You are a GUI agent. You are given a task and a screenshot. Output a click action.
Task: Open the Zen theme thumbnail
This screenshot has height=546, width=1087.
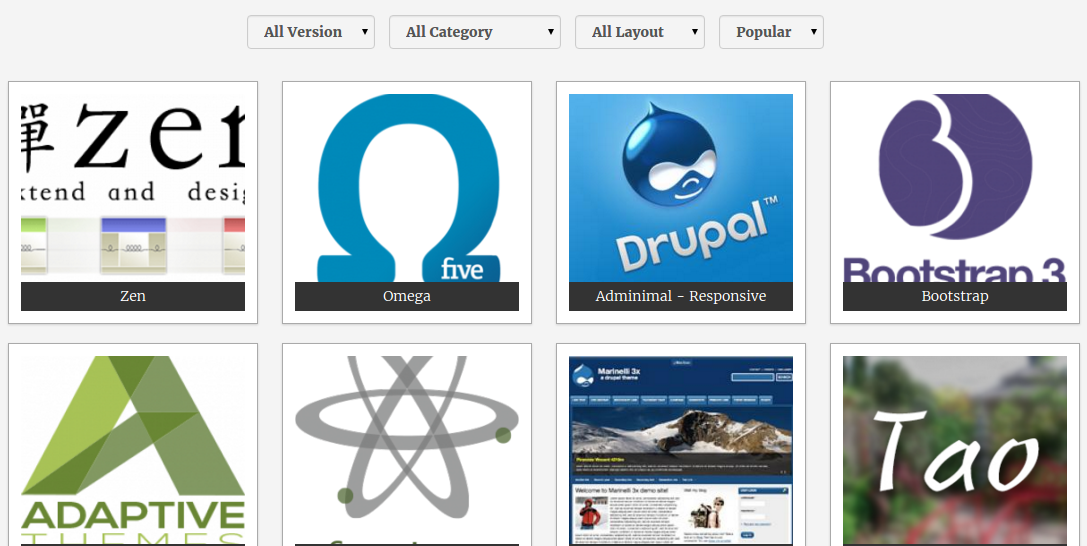pos(133,188)
